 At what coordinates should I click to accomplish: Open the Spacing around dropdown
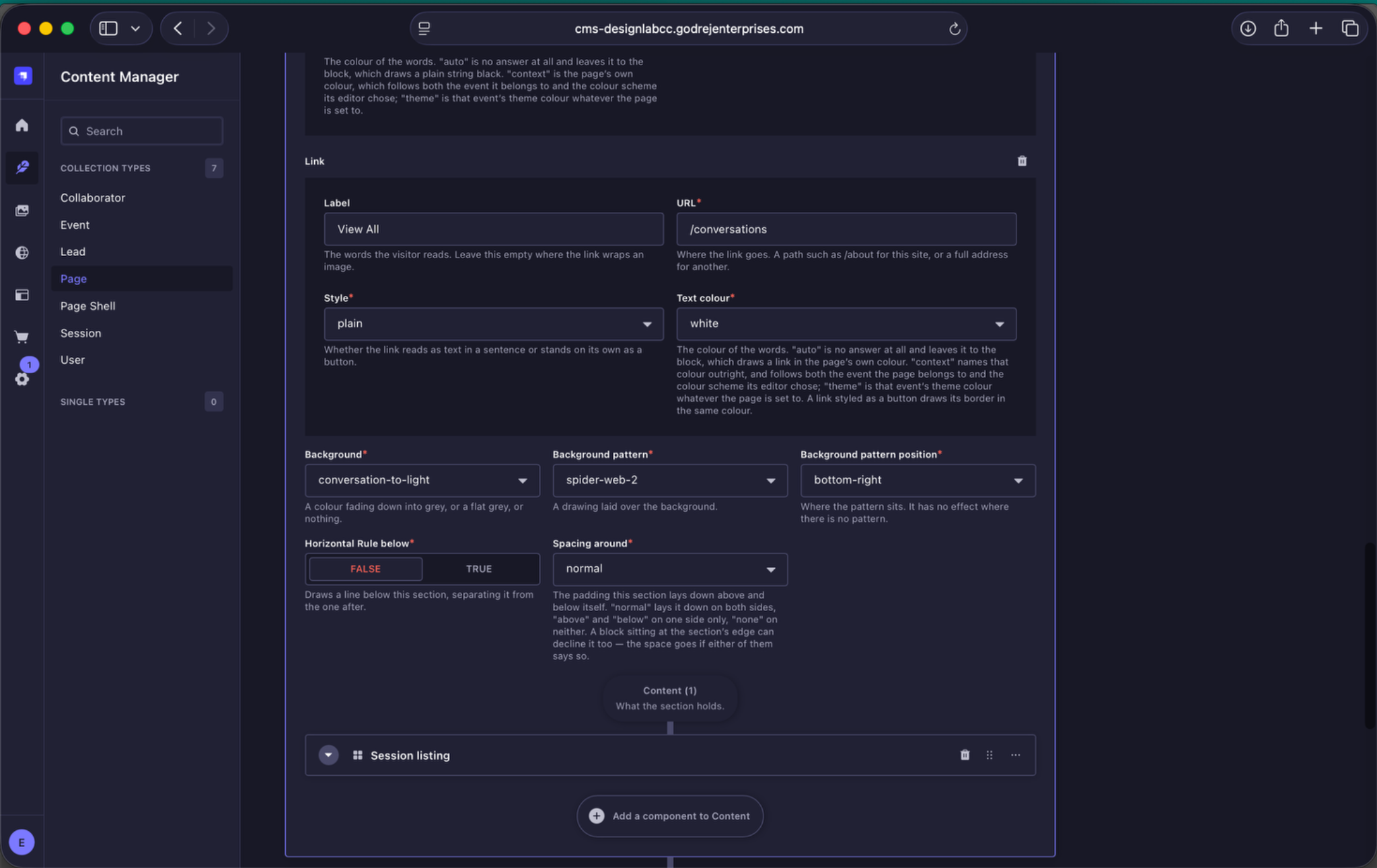tap(670, 569)
